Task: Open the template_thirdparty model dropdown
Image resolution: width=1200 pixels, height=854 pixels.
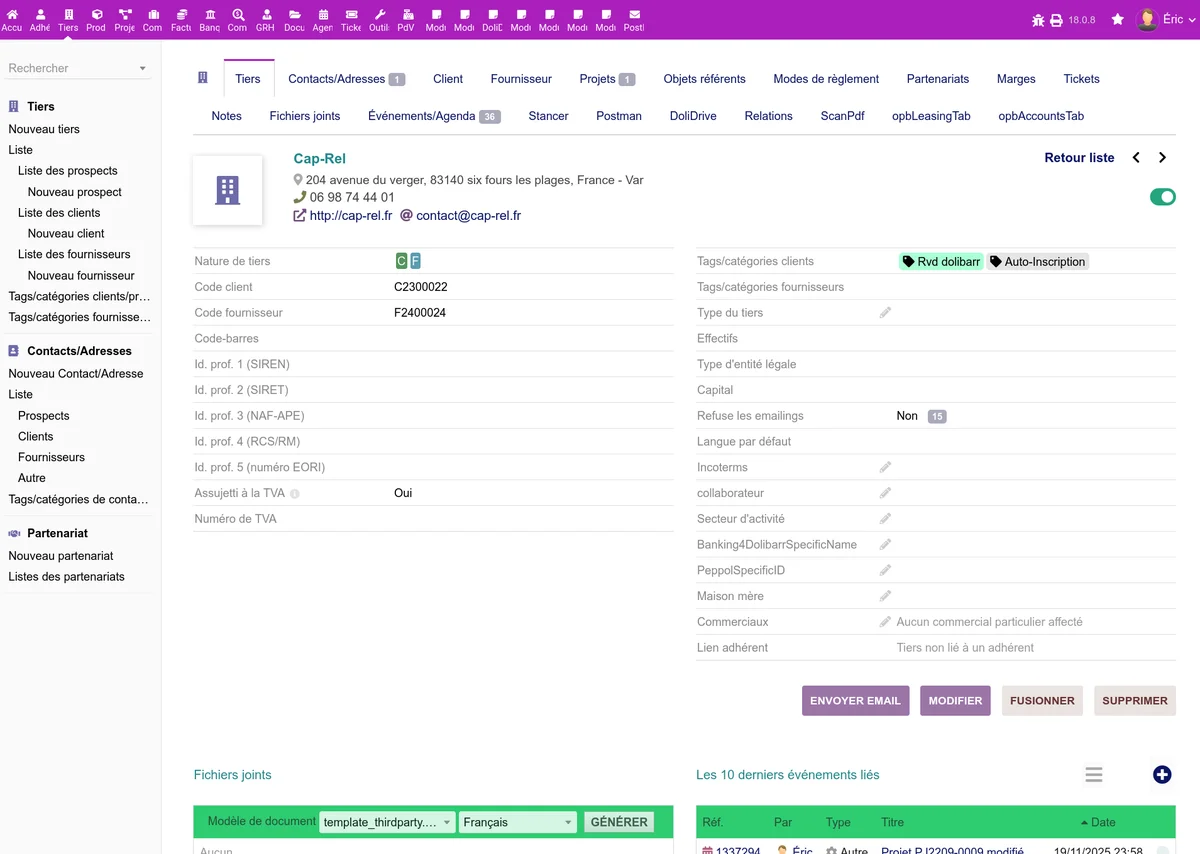Action: point(387,822)
